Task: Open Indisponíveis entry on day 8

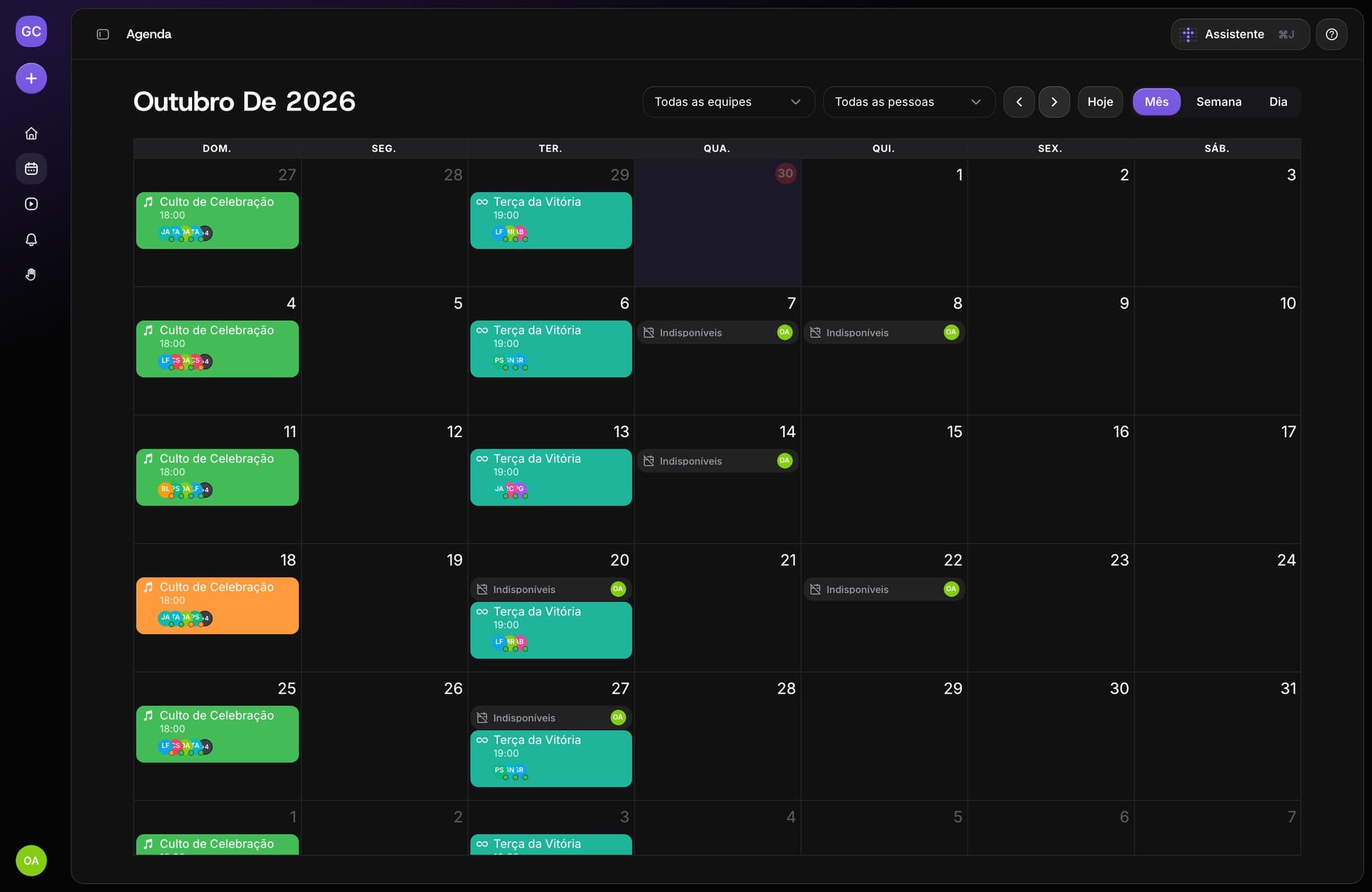Action: 884,332
